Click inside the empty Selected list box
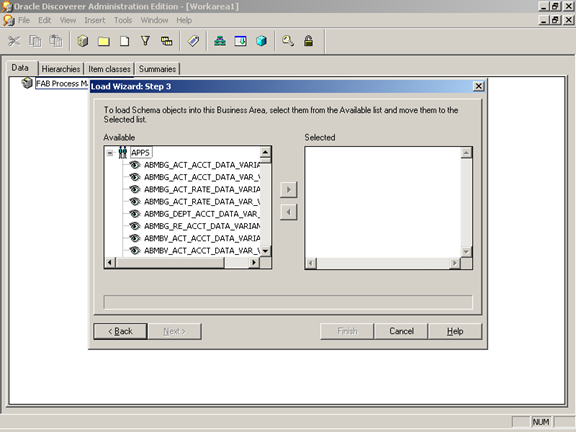This screenshot has height=432, width=576. click(x=383, y=202)
